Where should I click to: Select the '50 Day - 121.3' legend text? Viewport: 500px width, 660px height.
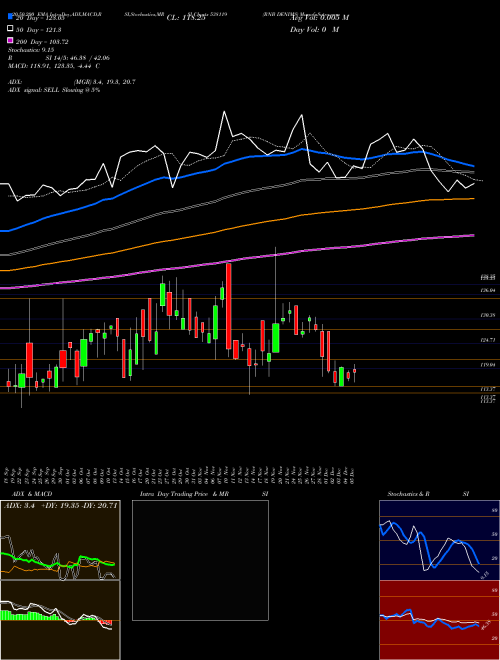(38, 30)
